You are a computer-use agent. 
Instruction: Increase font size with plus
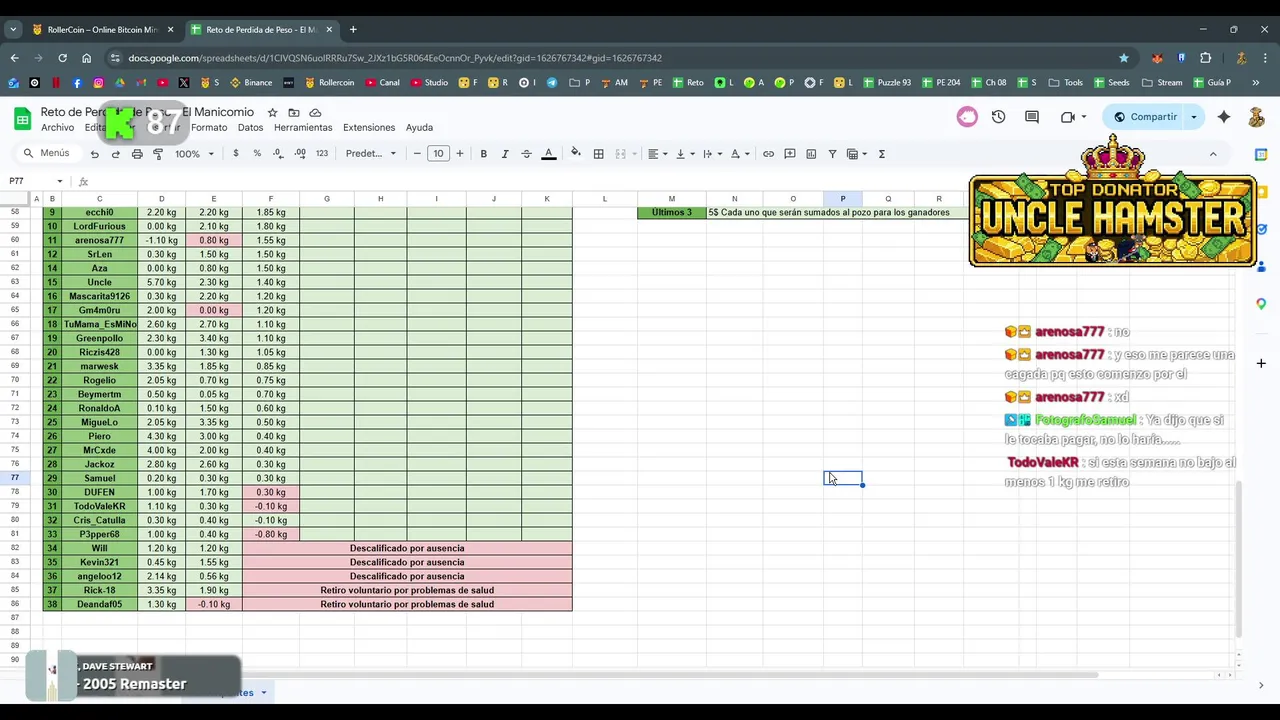[460, 154]
